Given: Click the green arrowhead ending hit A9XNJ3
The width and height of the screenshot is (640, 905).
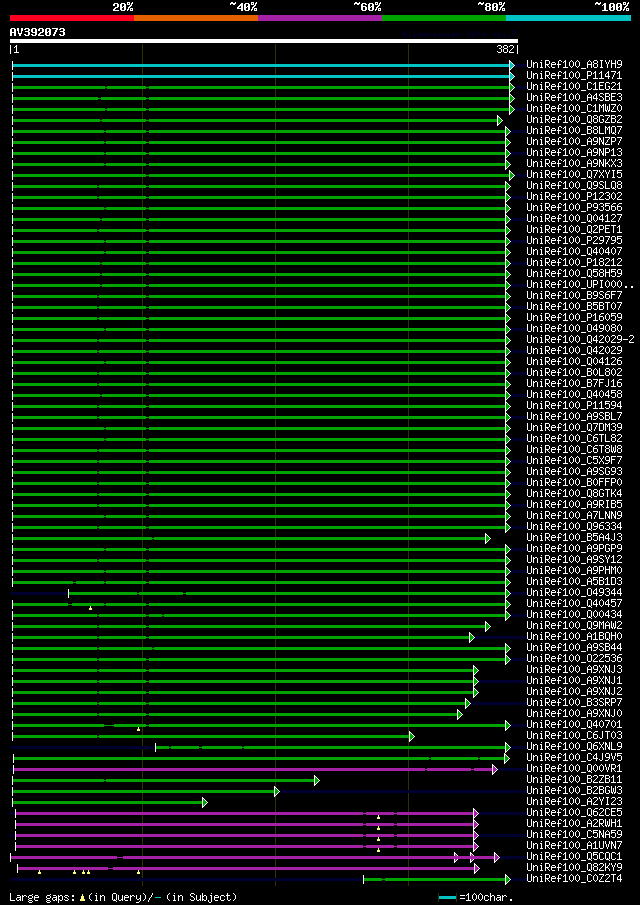Looking at the screenshot, I should (x=476, y=670).
